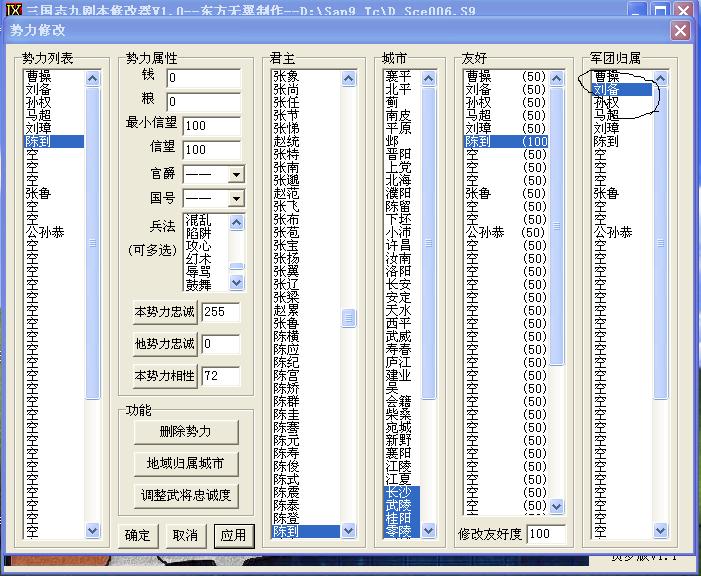Image resolution: width=701 pixels, height=576 pixels.
Task: Click the 本势力忠诚 button
Action: (164, 312)
